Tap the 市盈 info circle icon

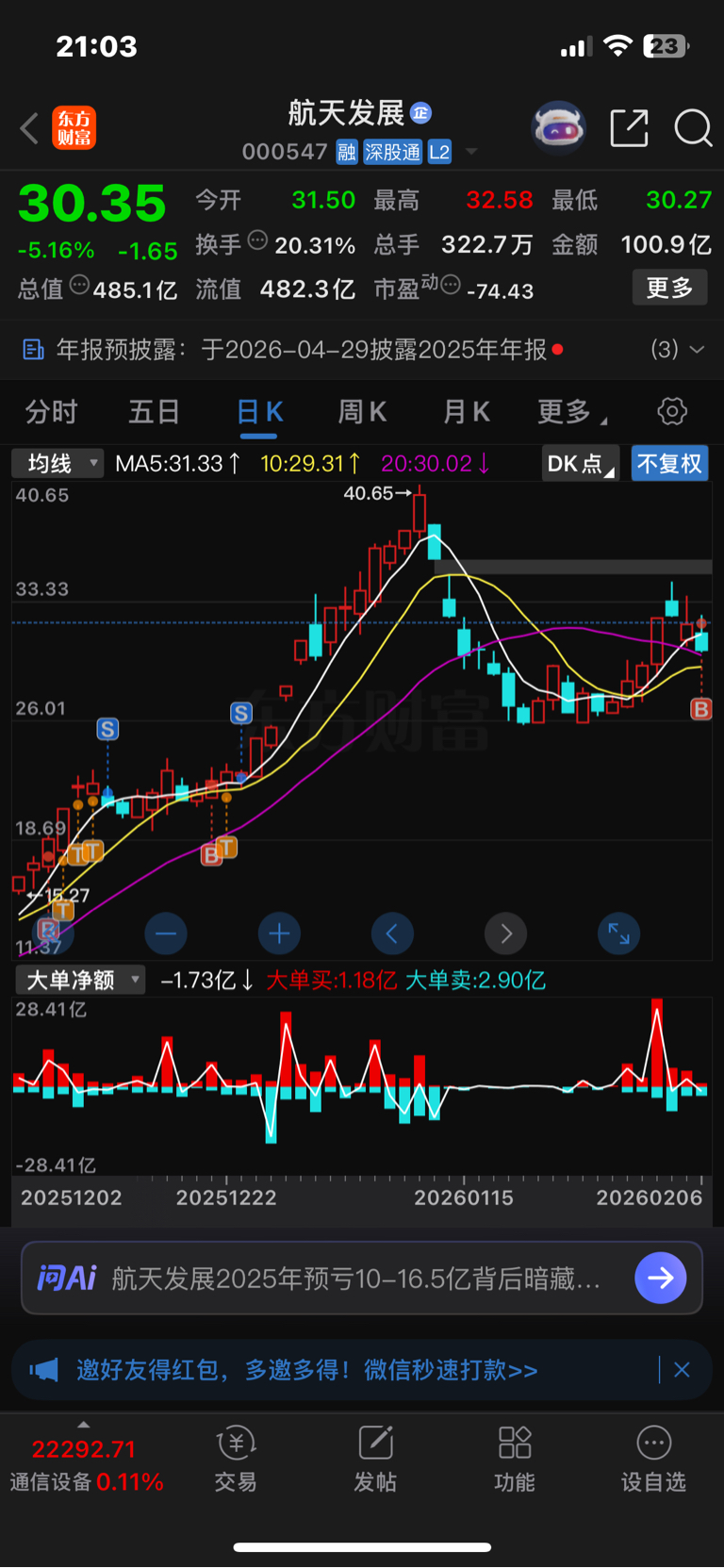coord(451,284)
